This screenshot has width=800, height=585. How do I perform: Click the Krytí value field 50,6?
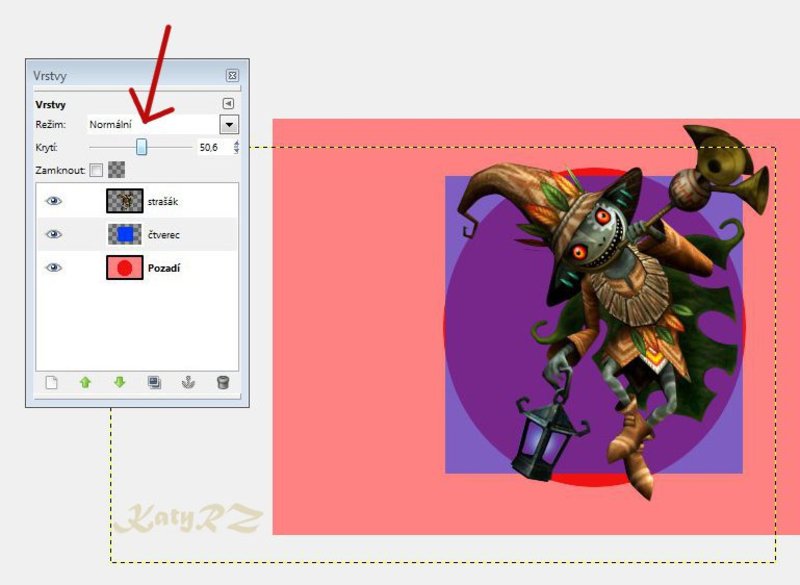214,147
